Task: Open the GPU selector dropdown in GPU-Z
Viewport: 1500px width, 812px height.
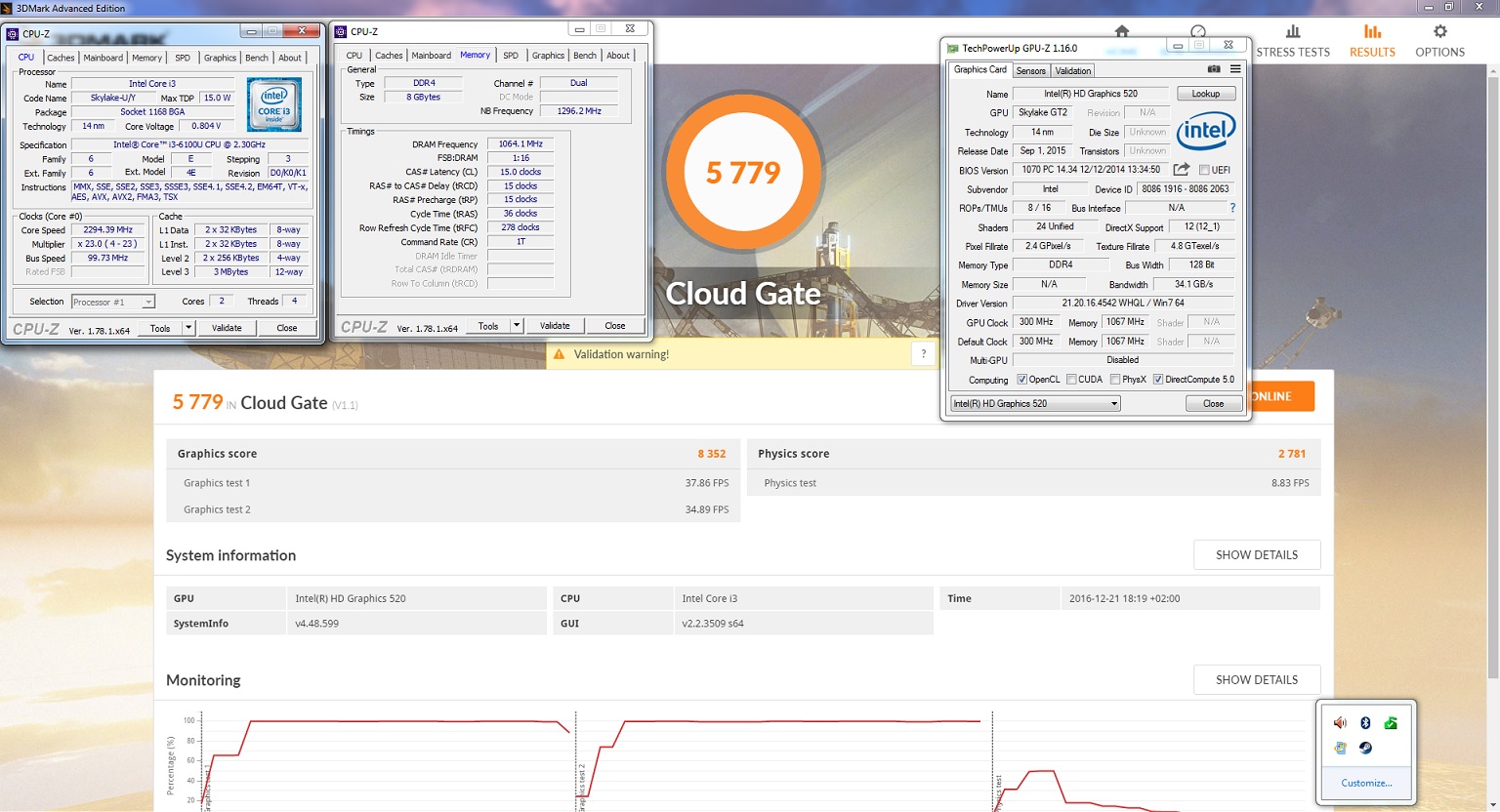Action: coord(1035,403)
